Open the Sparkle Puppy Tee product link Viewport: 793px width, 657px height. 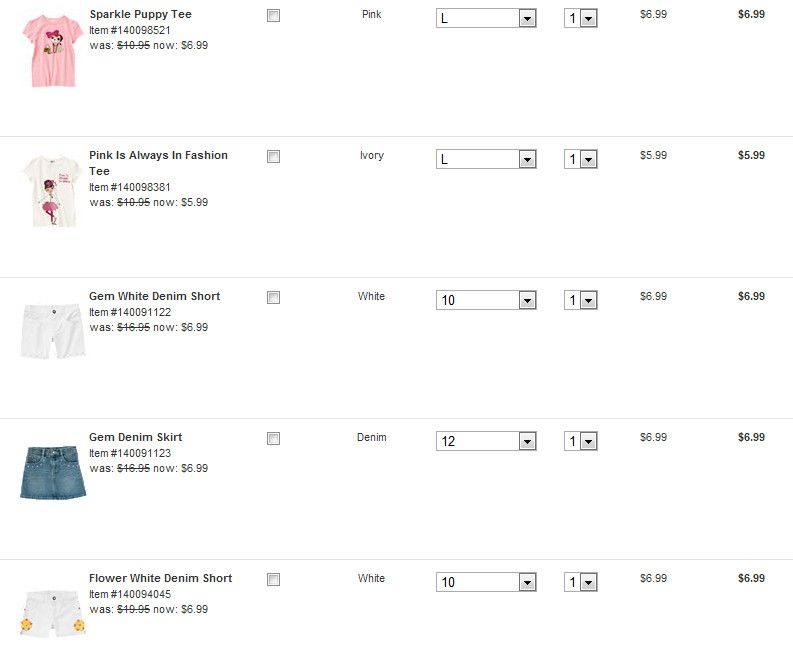point(140,15)
